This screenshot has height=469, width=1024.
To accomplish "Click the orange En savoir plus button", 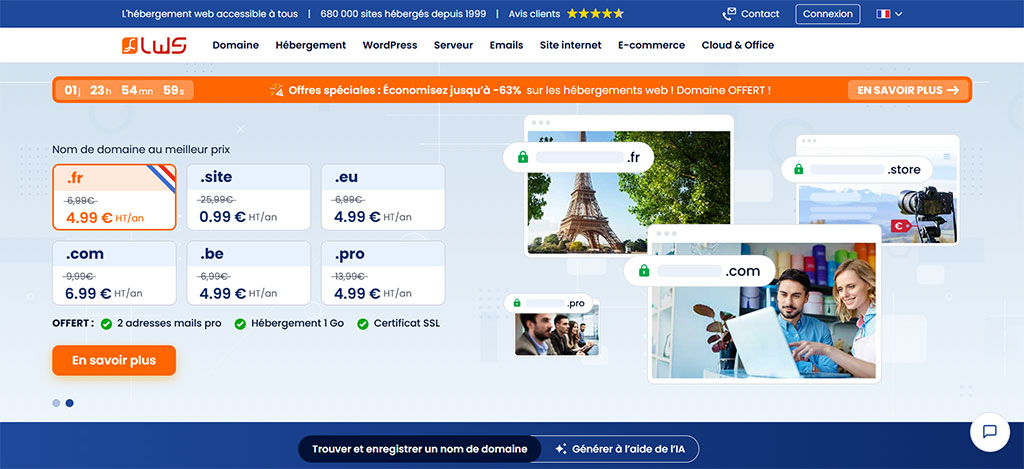I will (114, 361).
